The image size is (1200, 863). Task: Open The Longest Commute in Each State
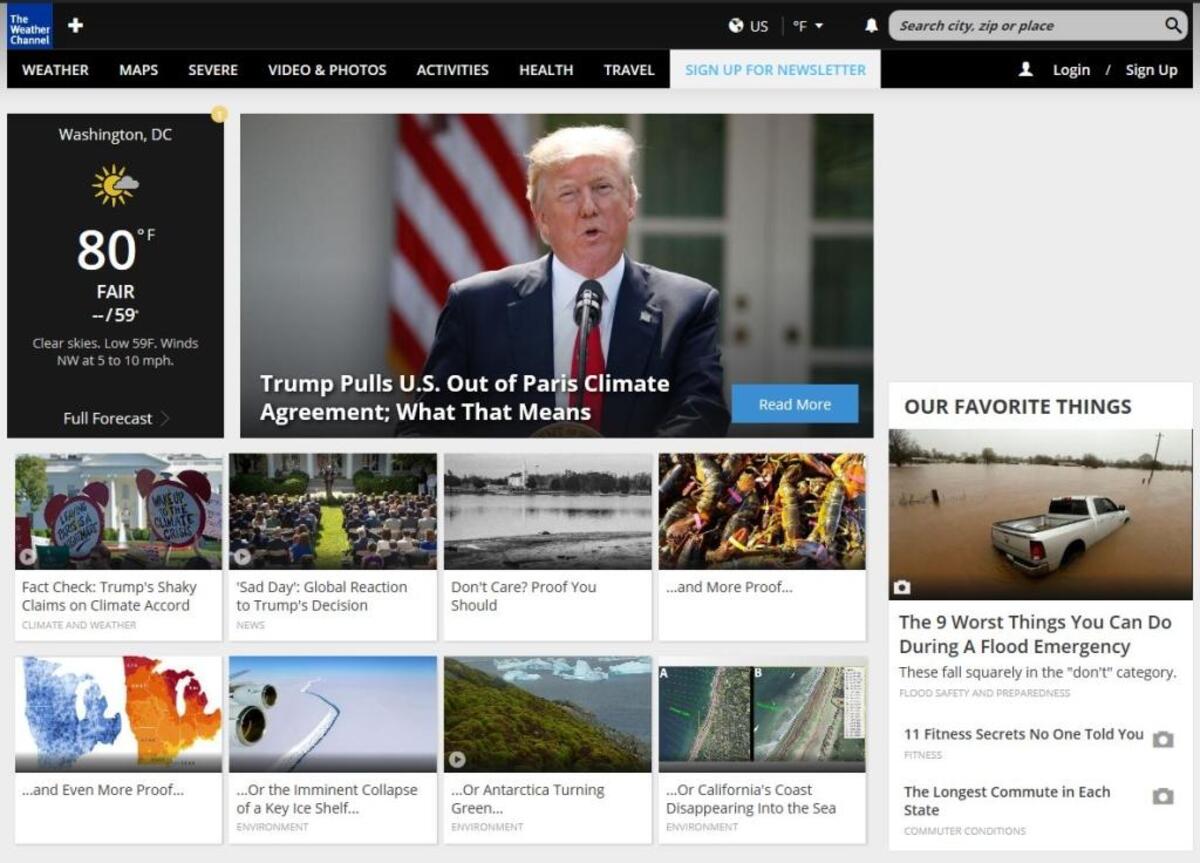pyautogui.click(x=1007, y=801)
